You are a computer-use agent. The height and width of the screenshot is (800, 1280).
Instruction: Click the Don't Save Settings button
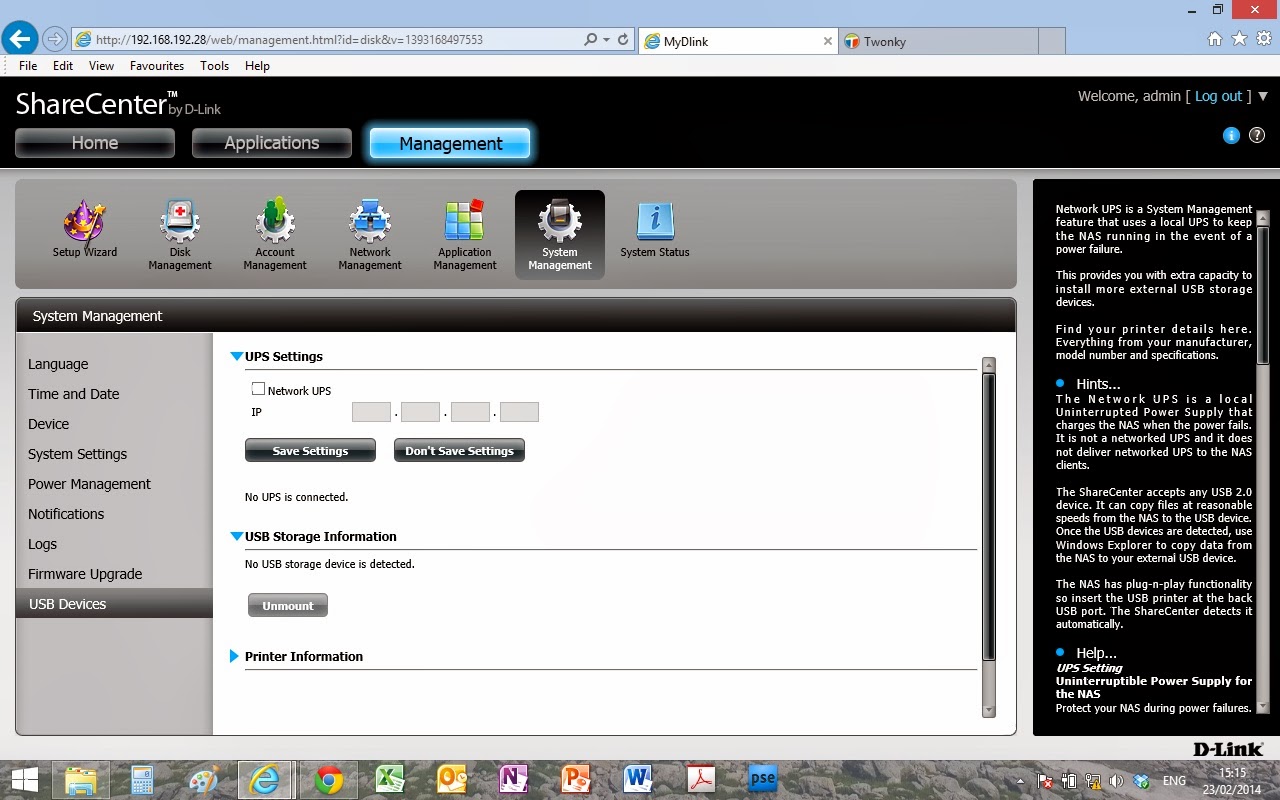pyautogui.click(x=459, y=451)
